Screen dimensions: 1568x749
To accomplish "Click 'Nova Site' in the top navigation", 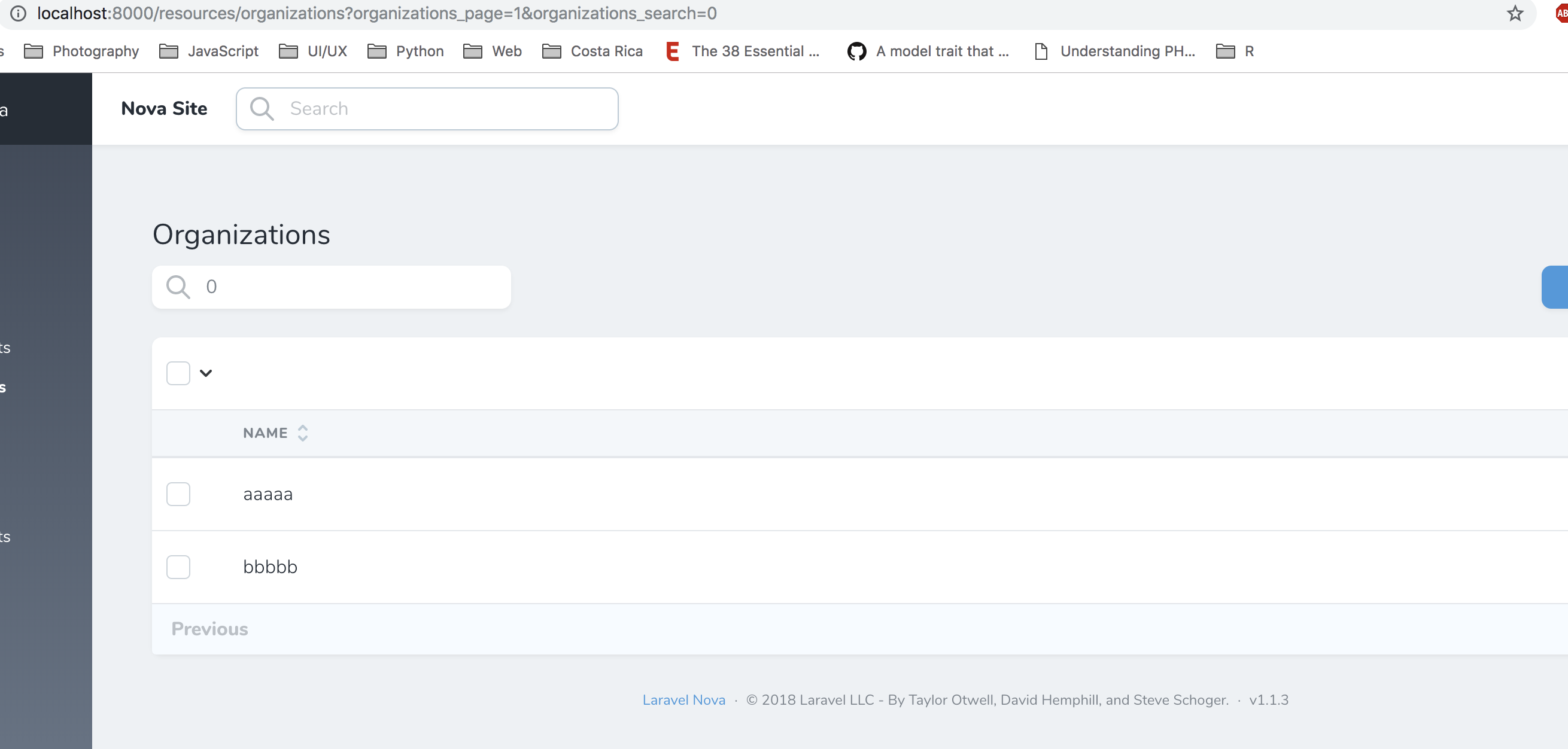I will point(165,108).
